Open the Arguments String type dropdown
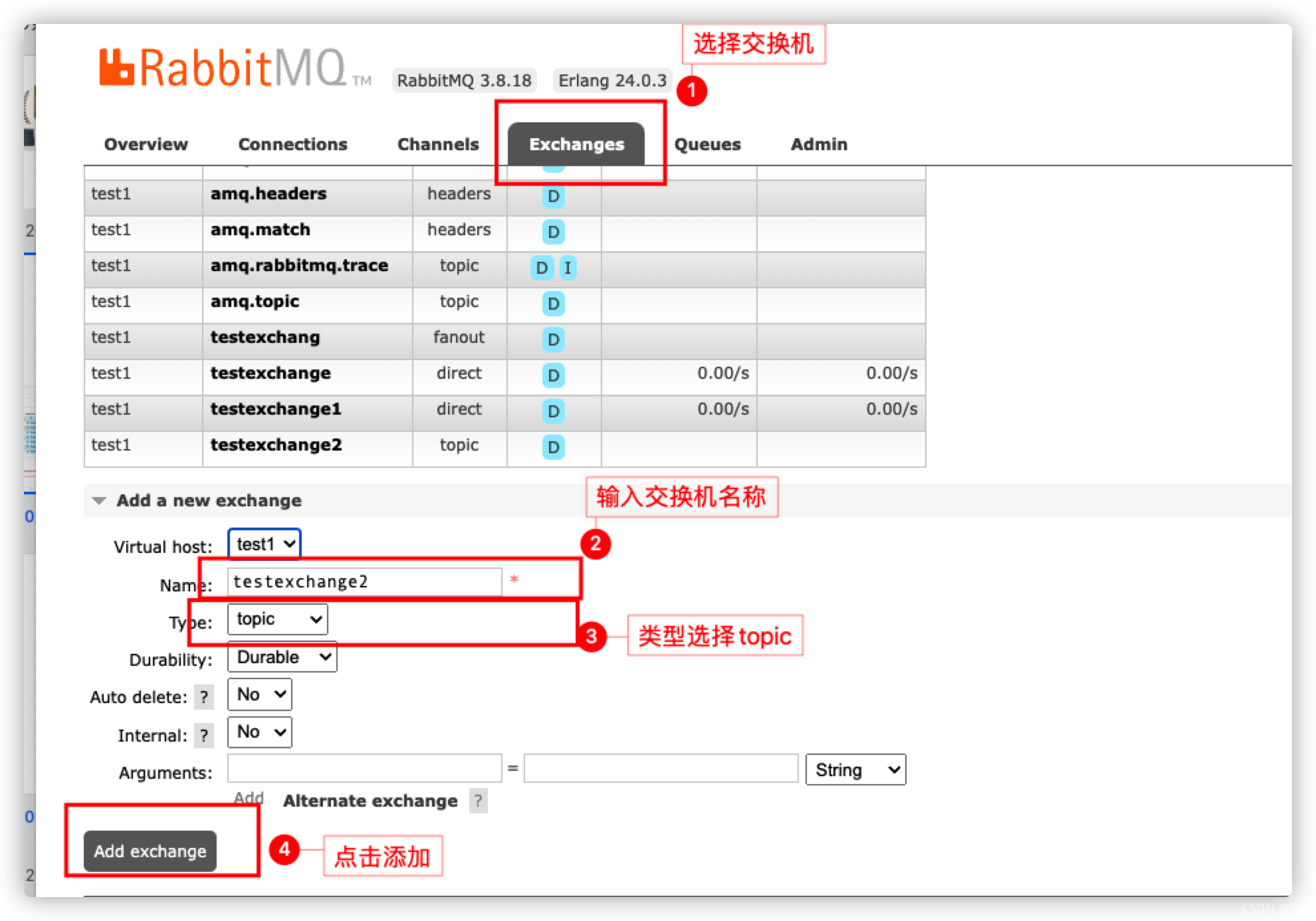The image size is (1316, 921). (x=855, y=769)
